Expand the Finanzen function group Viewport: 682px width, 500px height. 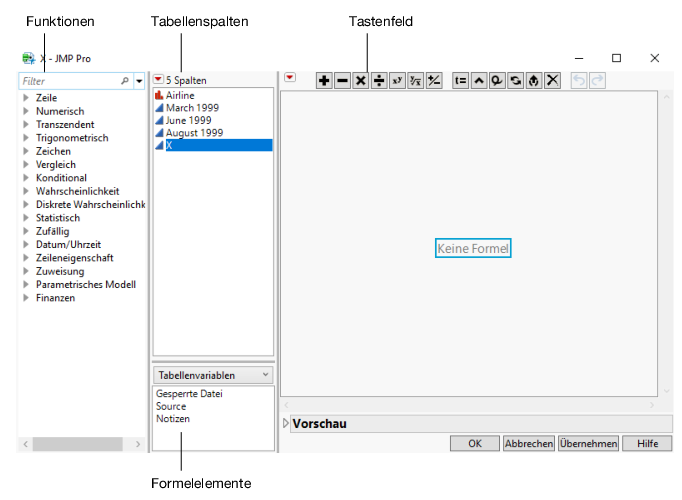pos(26,298)
